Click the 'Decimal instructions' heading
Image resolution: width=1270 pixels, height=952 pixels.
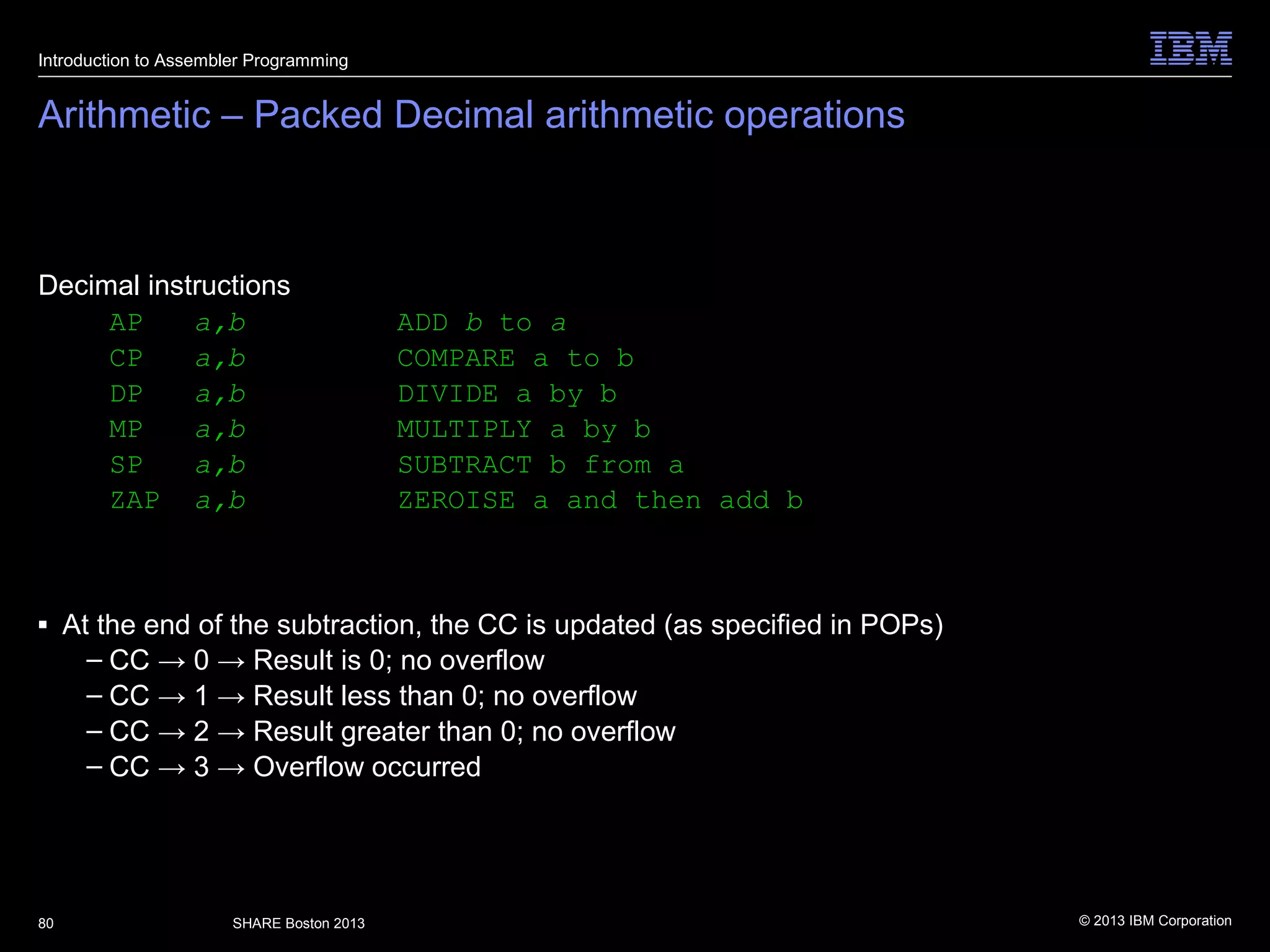(164, 286)
